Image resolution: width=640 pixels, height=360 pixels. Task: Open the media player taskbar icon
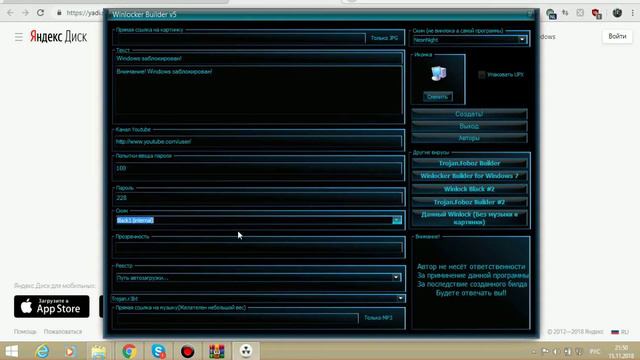tap(70, 351)
